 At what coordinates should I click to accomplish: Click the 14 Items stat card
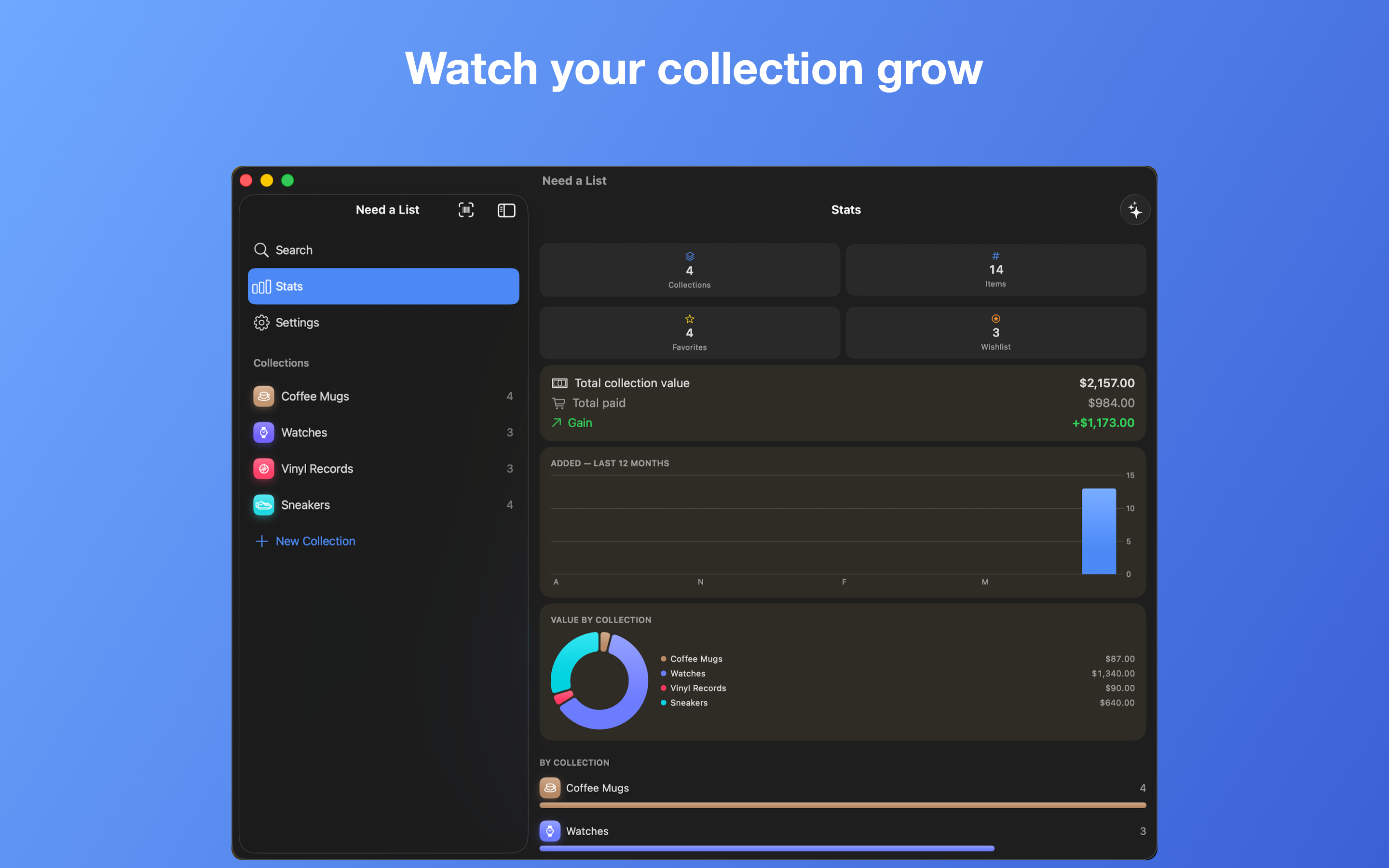click(x=996, y=270)
